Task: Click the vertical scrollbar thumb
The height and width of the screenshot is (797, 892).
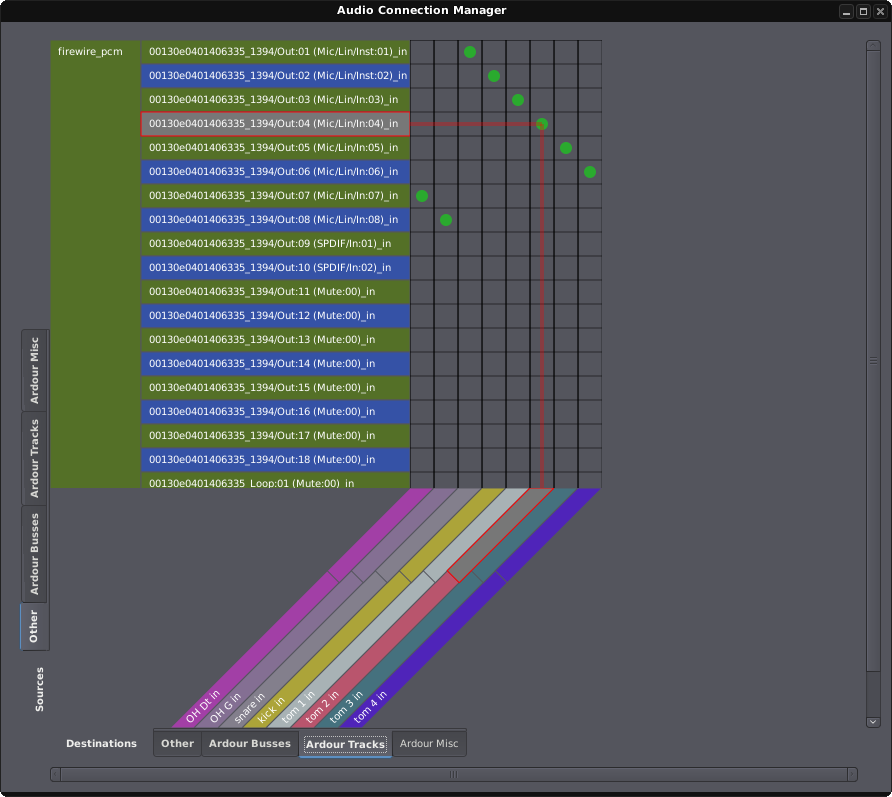Action: tap(873, 361)
